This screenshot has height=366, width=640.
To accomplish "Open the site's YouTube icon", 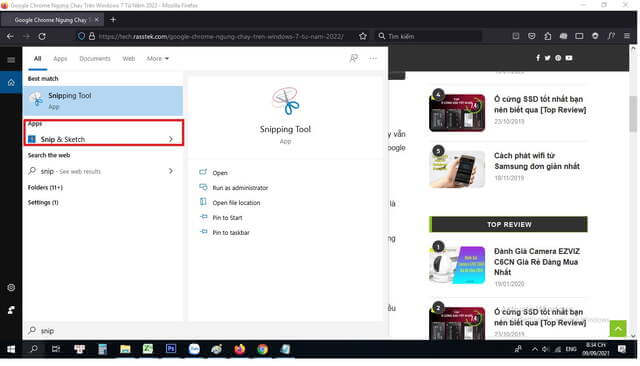I will 569,58.
